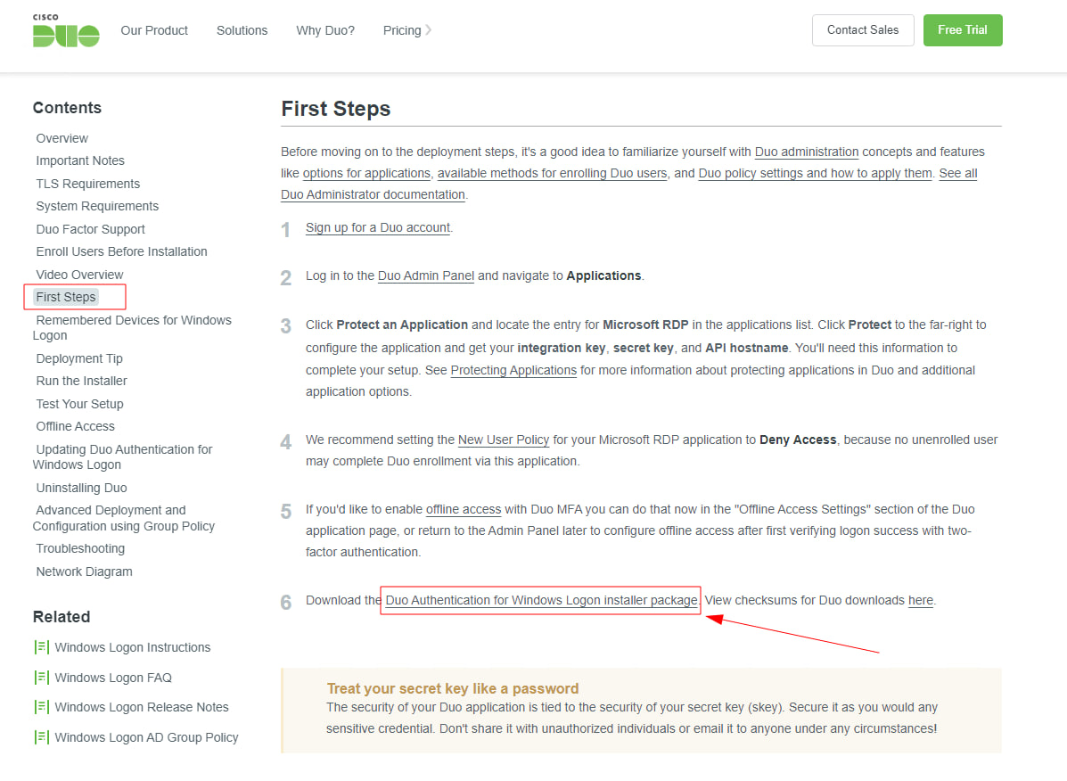Screen dimensions: 1067x781
Task: Click the Related sidebar heading
Action: click(61, 616)
